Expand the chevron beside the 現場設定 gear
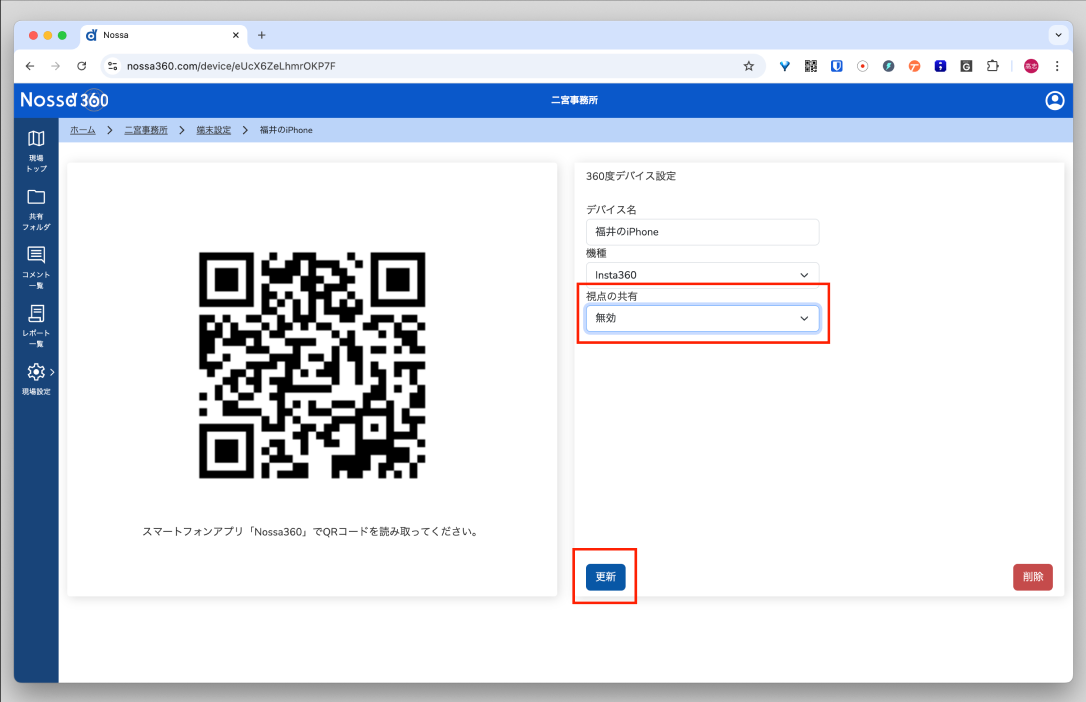Screen dimensions: 1086x702 52,372
